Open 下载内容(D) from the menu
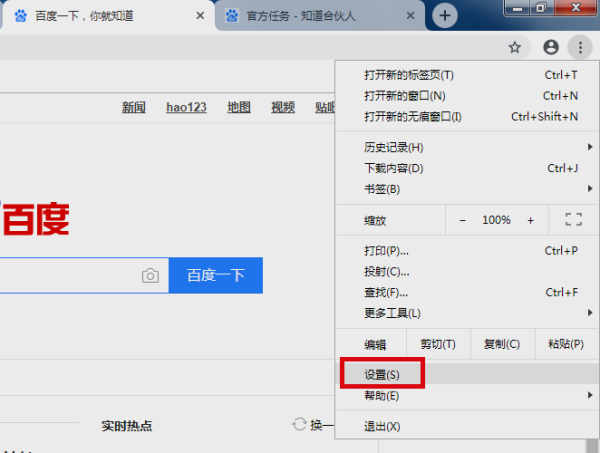 [x=467, y=168]
